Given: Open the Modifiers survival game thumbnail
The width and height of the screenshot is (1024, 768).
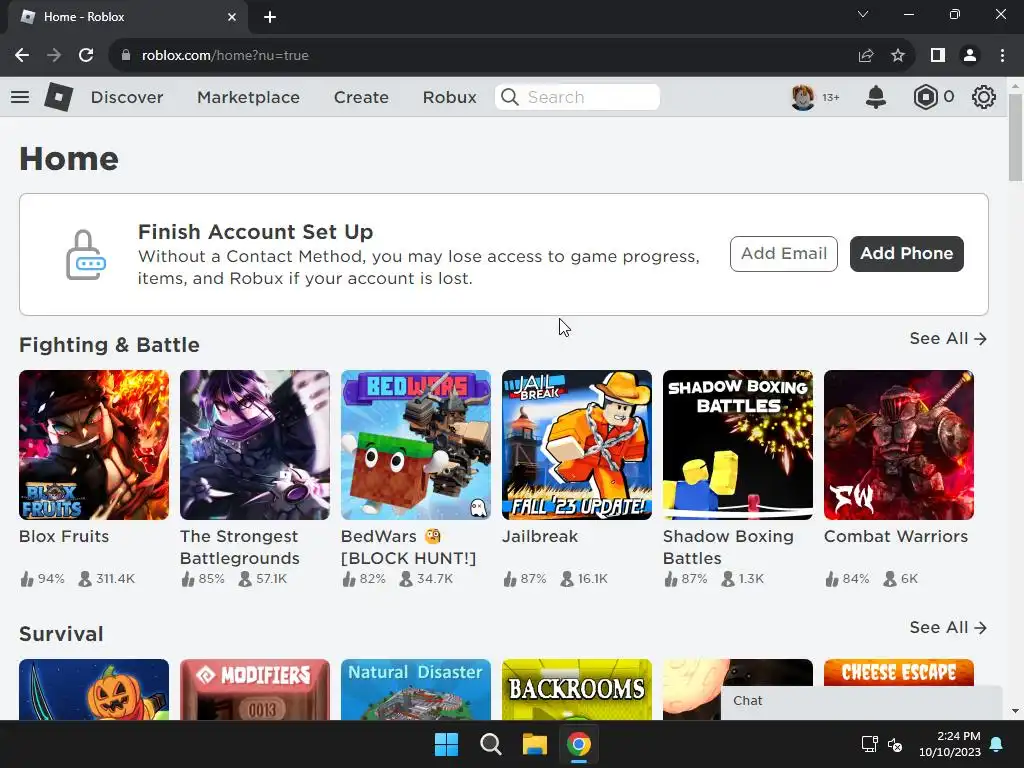Looking at the screenshot, I should pos(255,690).
